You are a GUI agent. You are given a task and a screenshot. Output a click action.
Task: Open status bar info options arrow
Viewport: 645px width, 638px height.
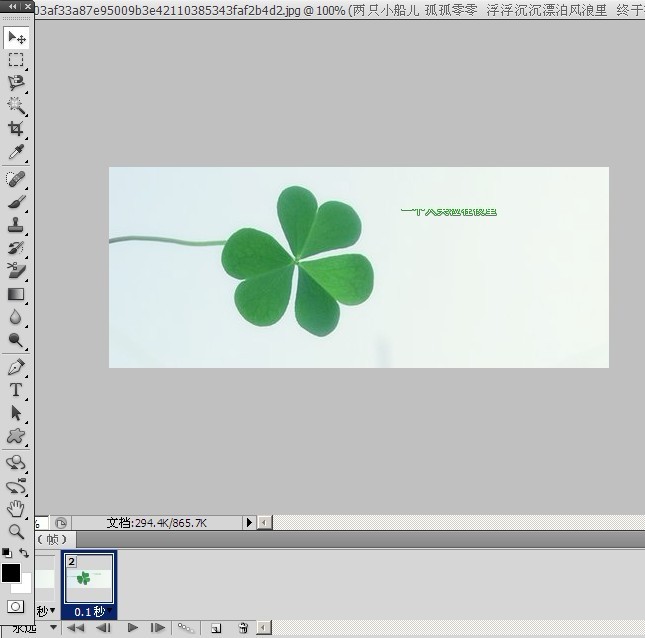coord(249,522)
